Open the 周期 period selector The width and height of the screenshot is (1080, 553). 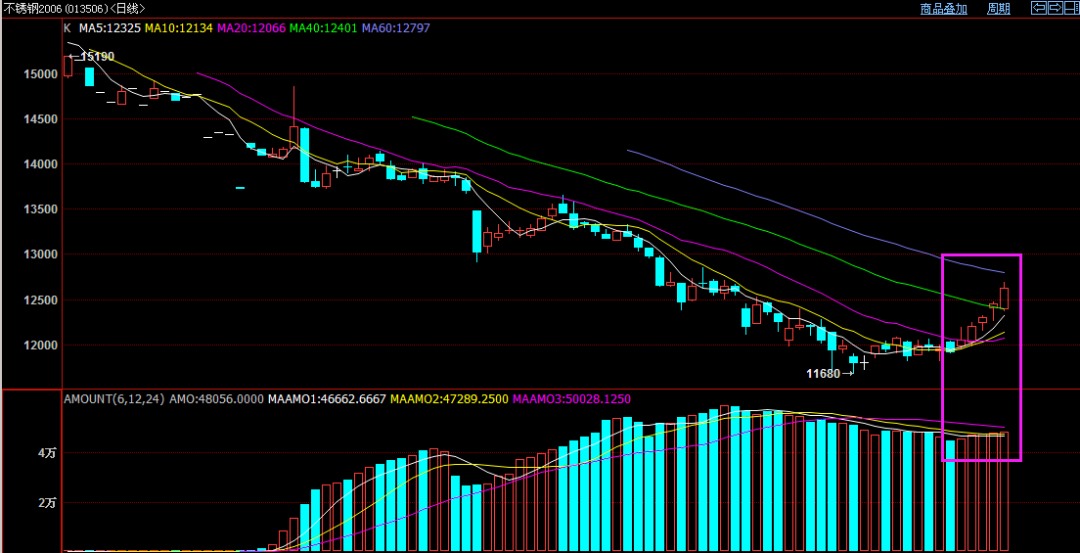coord(998,9)
